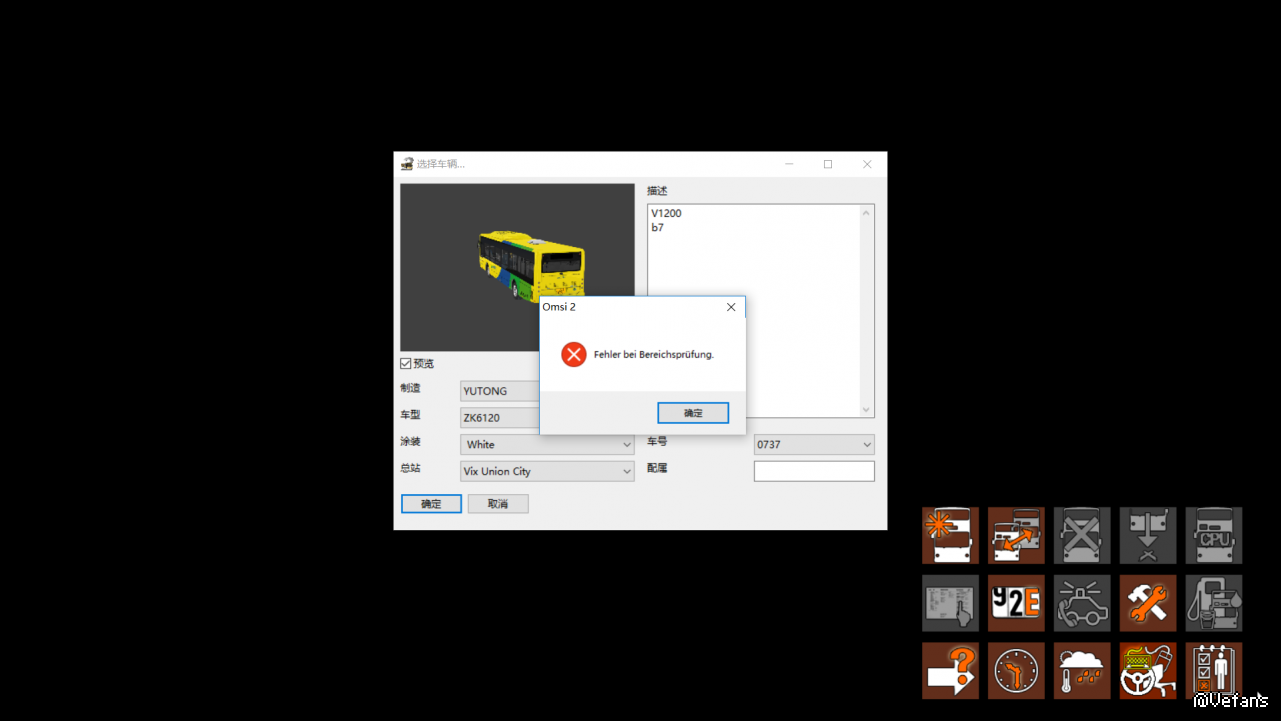
Task: Click the orange question mark arrow icon
Action: click(x=950, y=670)
